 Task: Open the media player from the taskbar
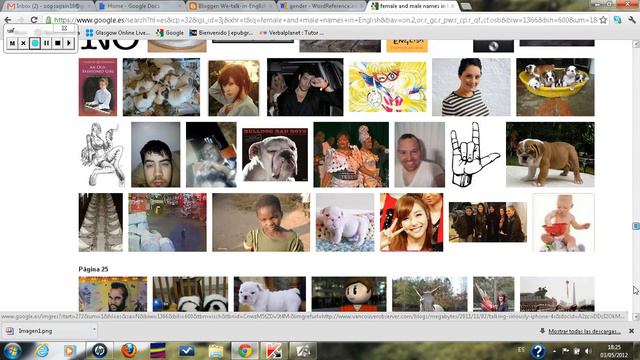70,351
